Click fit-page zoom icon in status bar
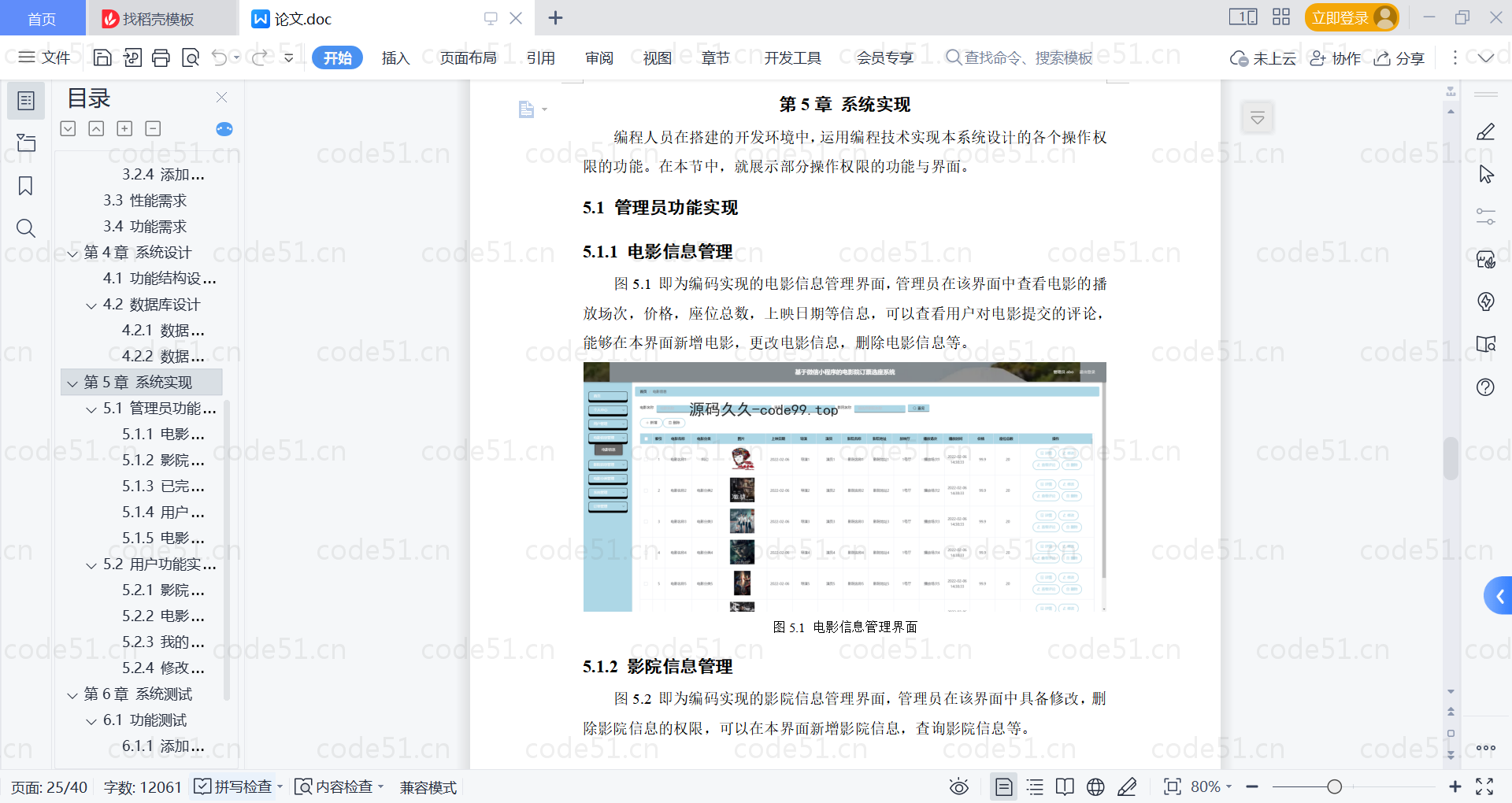Viewport: 1512px width, 803px height. pyautogui.click(x=1172, y=786)
